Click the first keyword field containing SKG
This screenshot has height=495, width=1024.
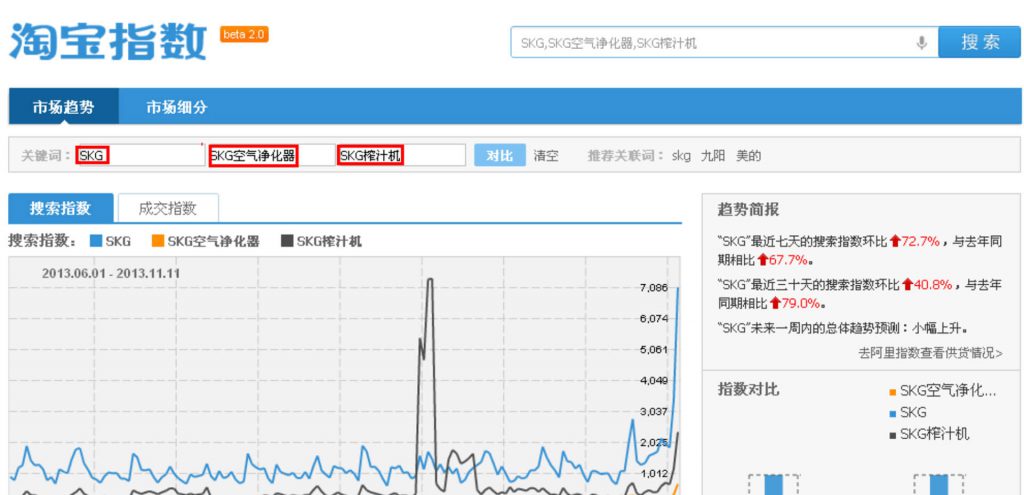[139, 156]
